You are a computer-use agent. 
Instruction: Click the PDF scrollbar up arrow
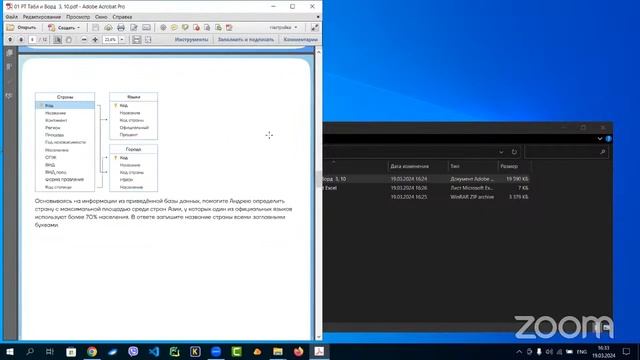pos(318,52)
